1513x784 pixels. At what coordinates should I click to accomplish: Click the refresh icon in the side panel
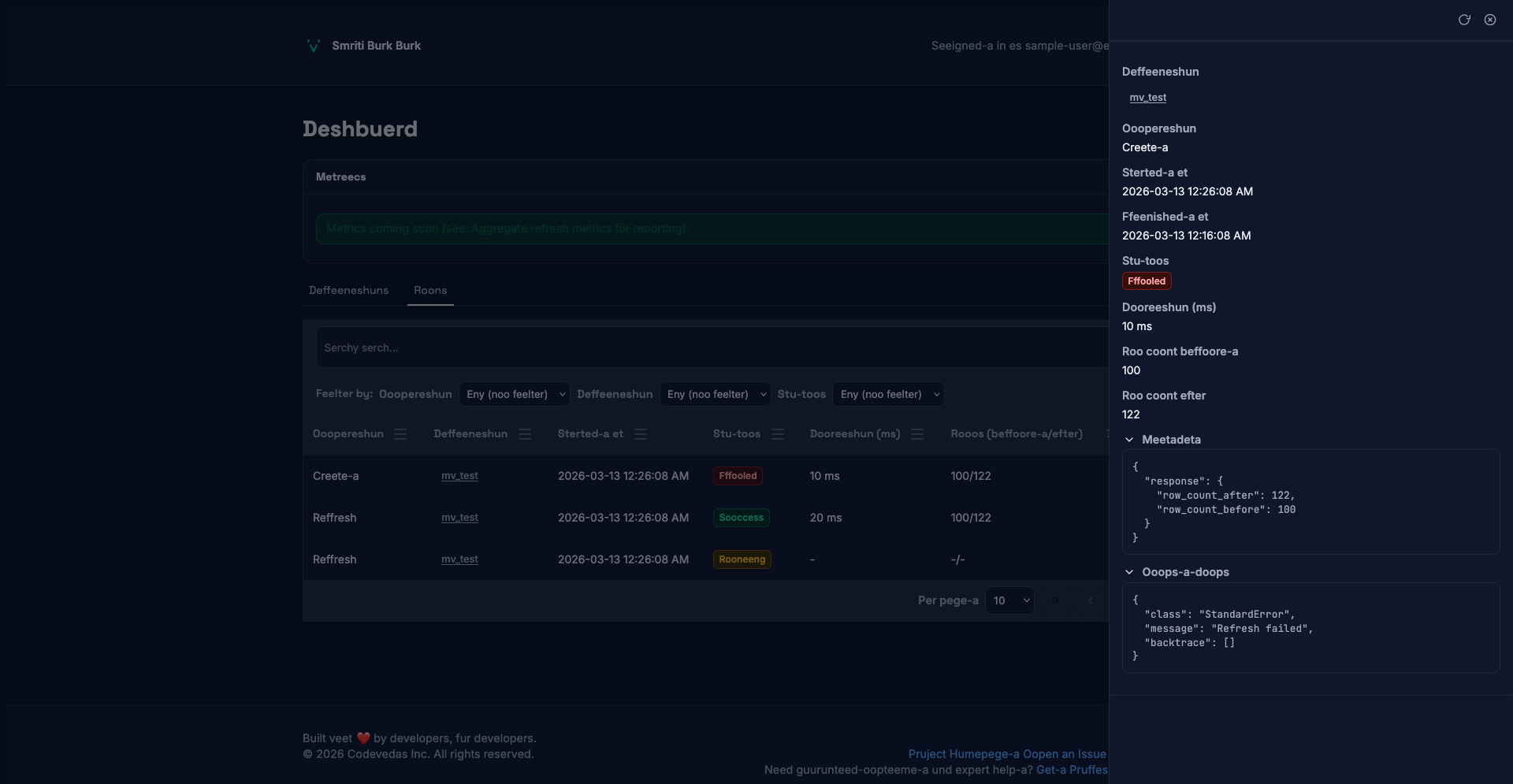[x=1464, y=20]
